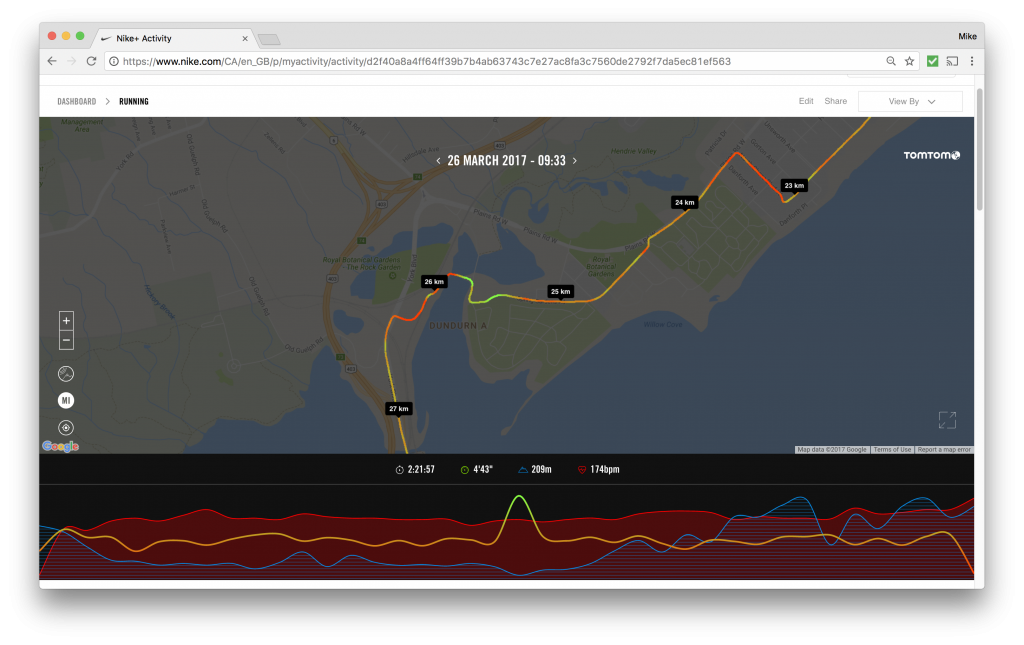
Task: Click the 25 km route marker
Action: click(560, 292)
